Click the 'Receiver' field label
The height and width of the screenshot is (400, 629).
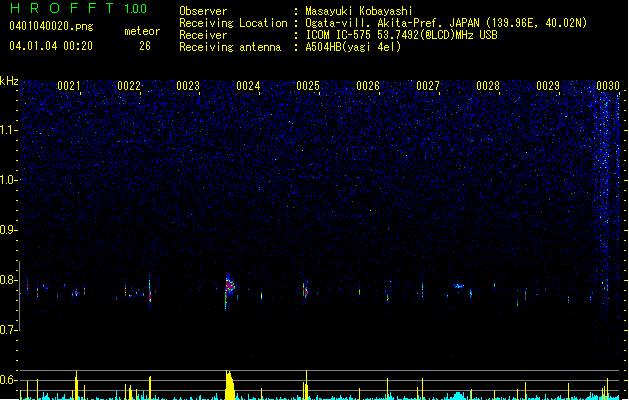click(203, 35)
